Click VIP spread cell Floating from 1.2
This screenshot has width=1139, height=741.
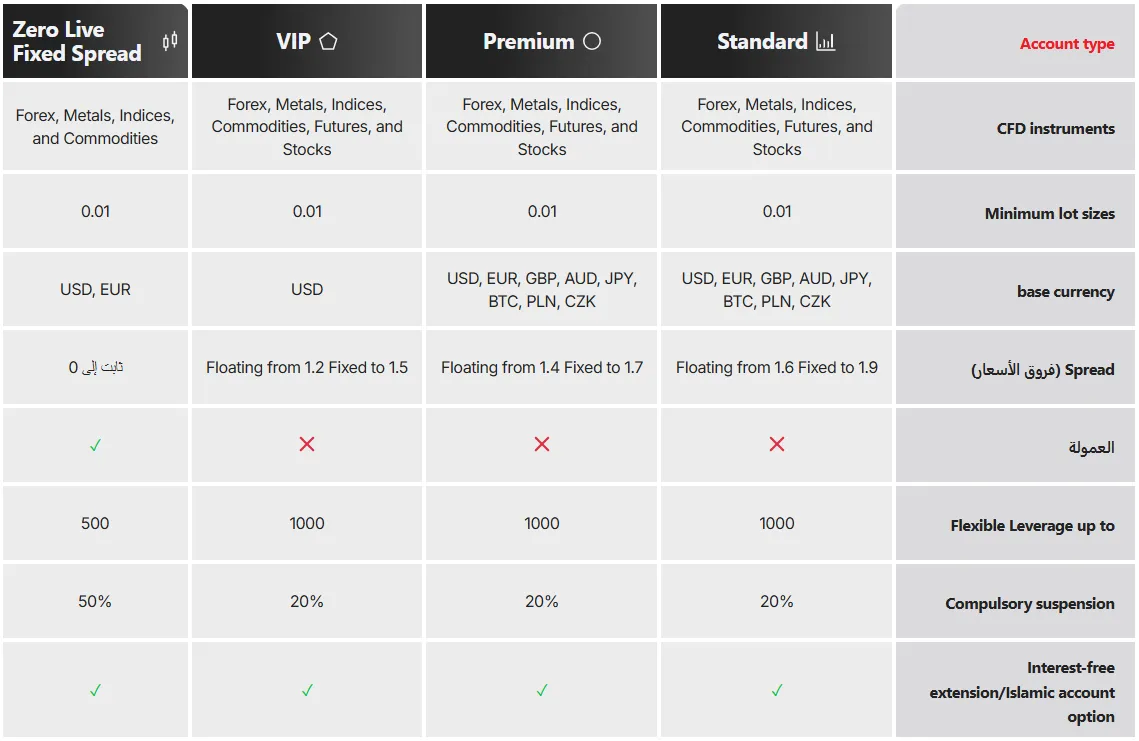(307, 368)
